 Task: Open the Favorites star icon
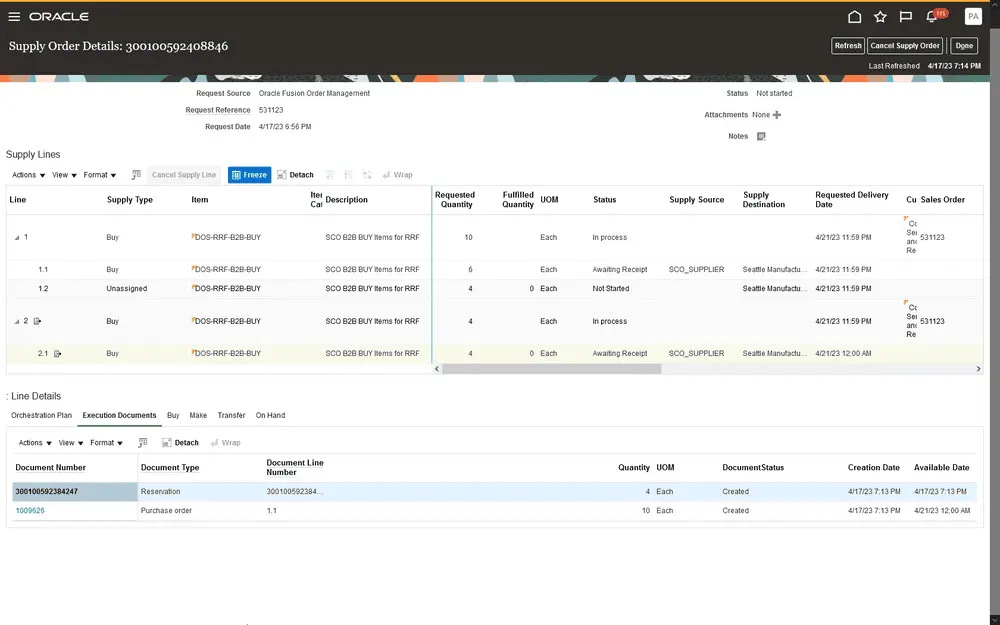coord(880,17)
